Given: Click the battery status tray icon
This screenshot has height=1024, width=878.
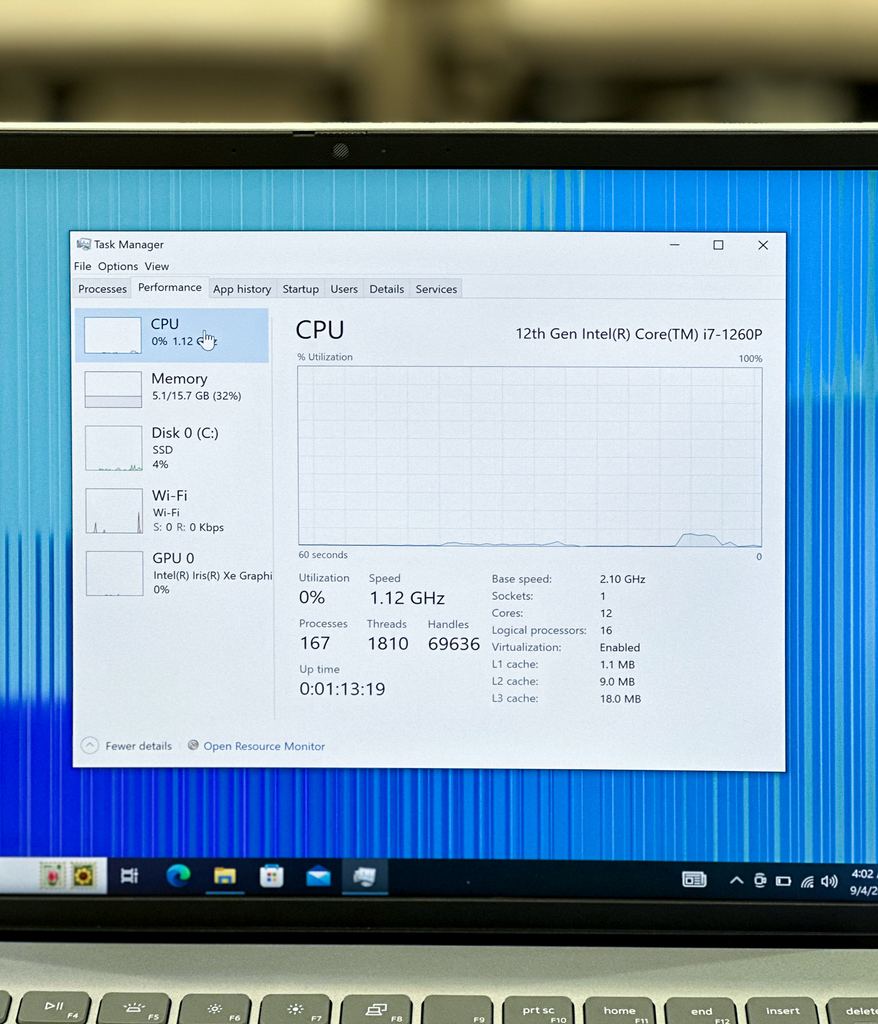Looking at the screenshot, I should coord(783,881).
